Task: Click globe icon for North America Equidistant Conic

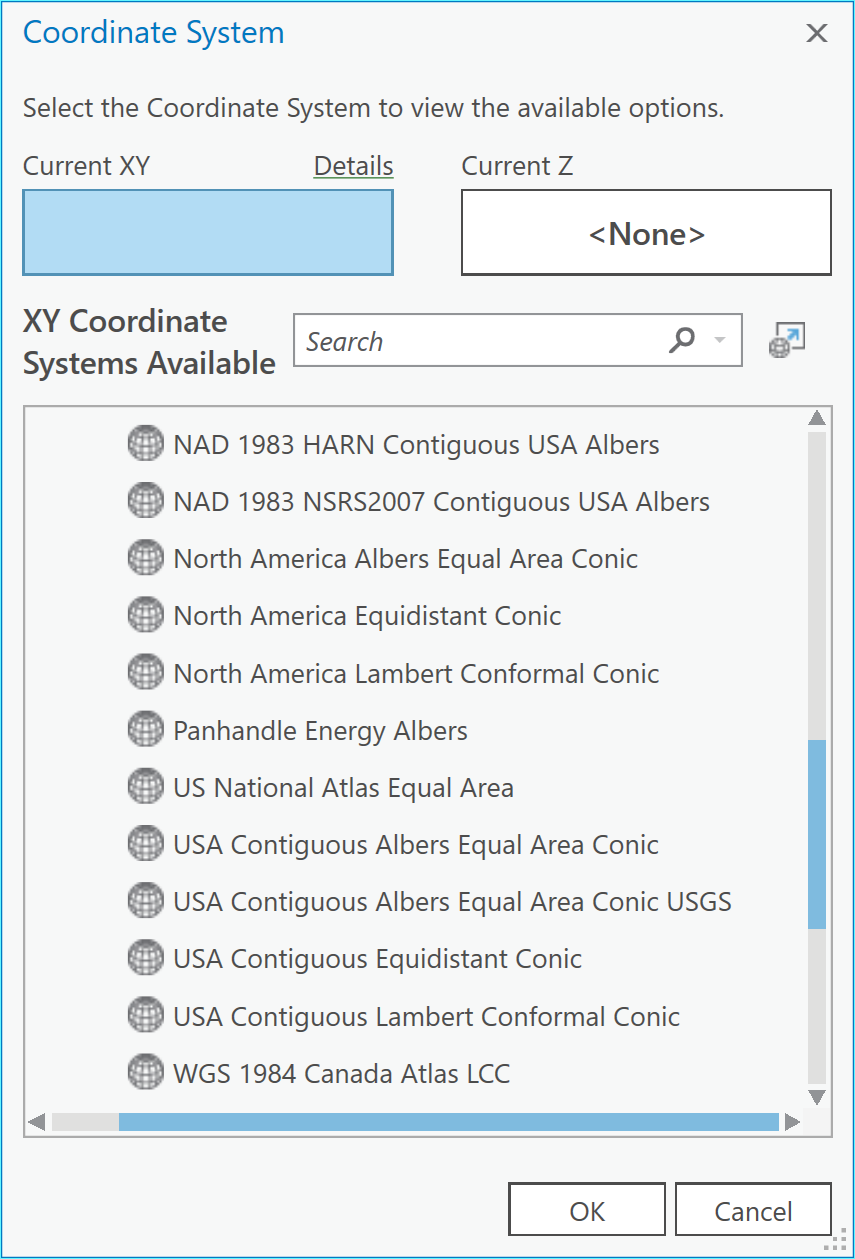Action: coord(146,615)
